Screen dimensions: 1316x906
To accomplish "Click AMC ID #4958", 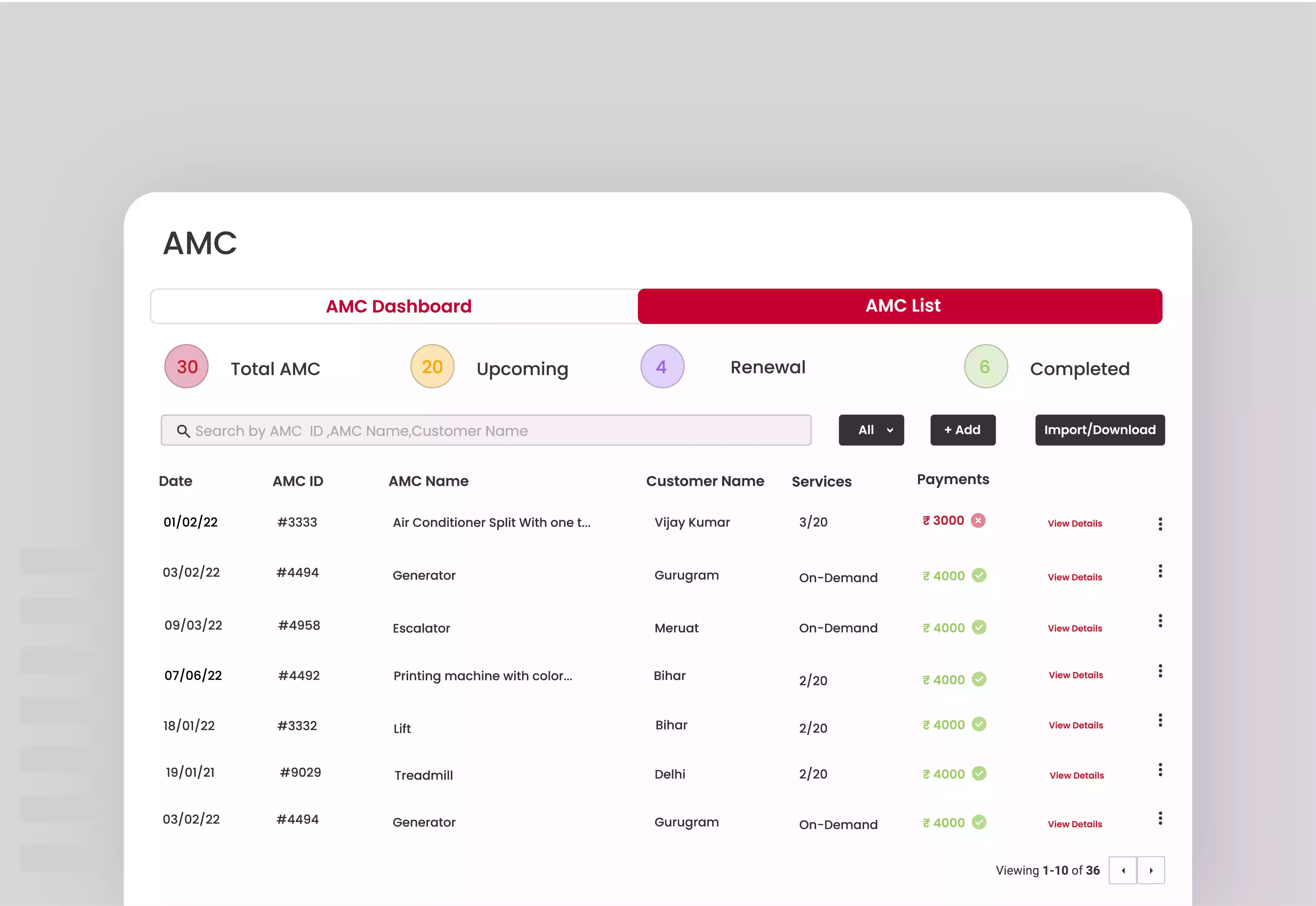I will click(299, 626).
